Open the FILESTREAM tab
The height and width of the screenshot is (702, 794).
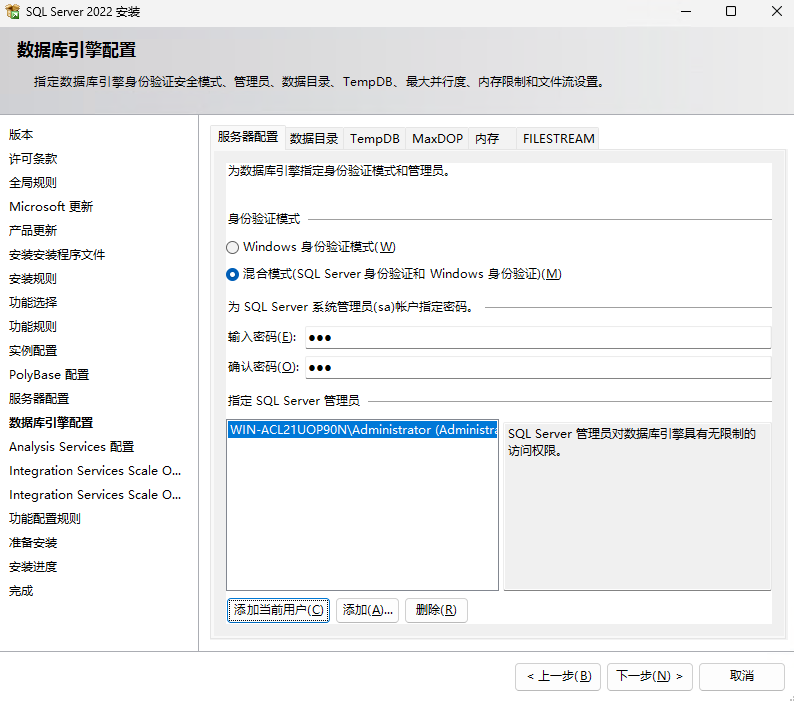click(x=558, y=139)
